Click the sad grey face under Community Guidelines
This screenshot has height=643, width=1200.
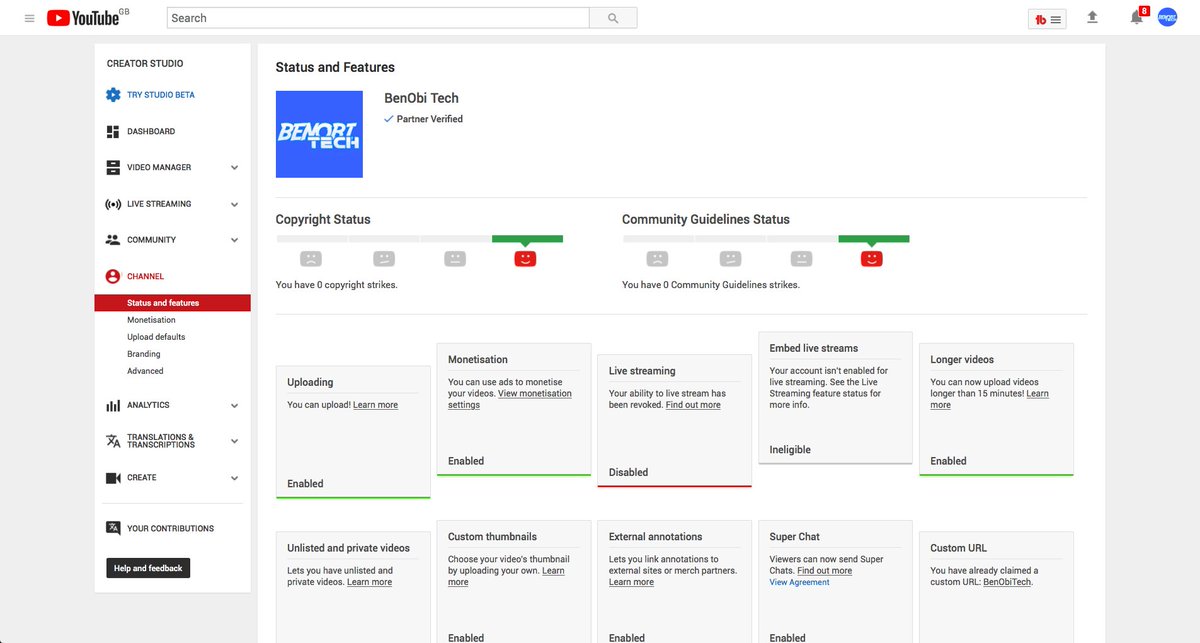(657, 258)
